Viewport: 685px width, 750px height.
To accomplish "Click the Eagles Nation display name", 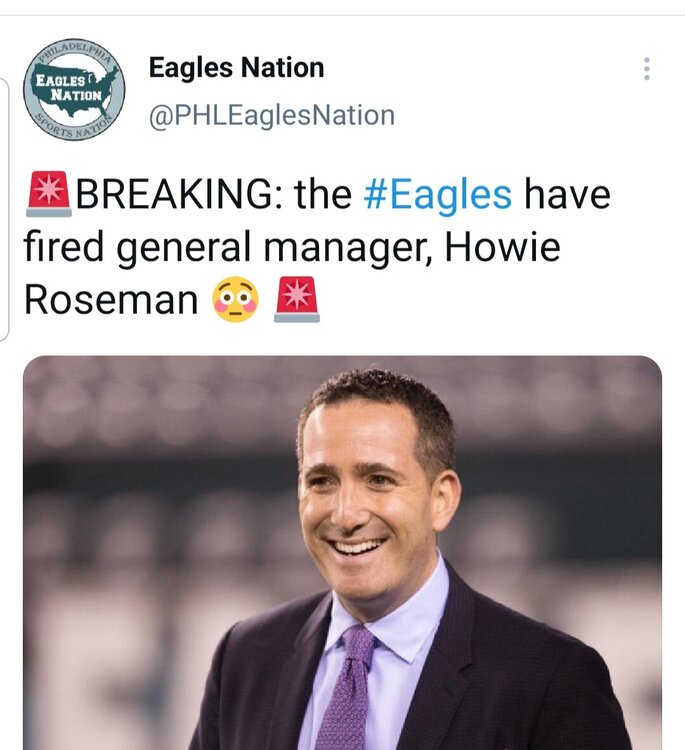I will (x=236, y=68).
